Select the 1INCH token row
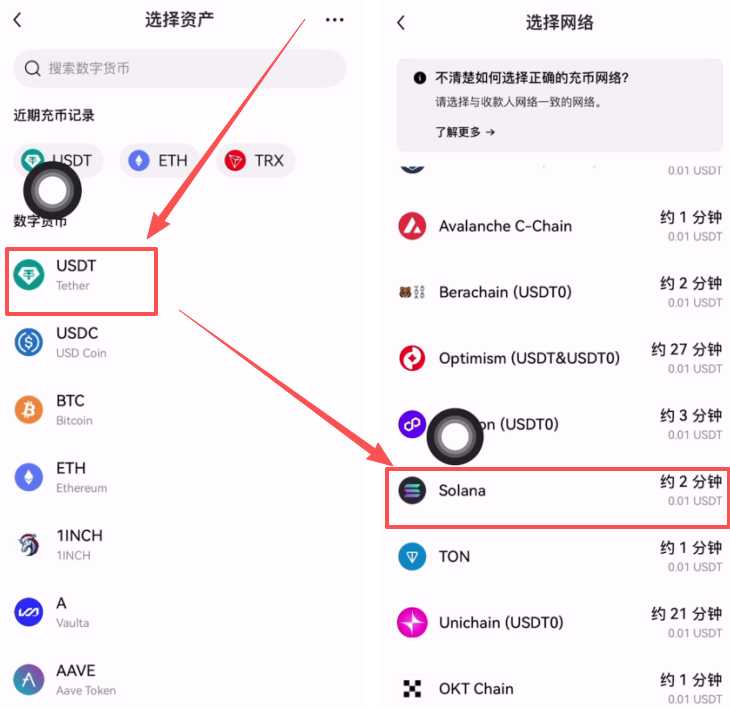This screenshot has width=730, height=709. point(179,545)
